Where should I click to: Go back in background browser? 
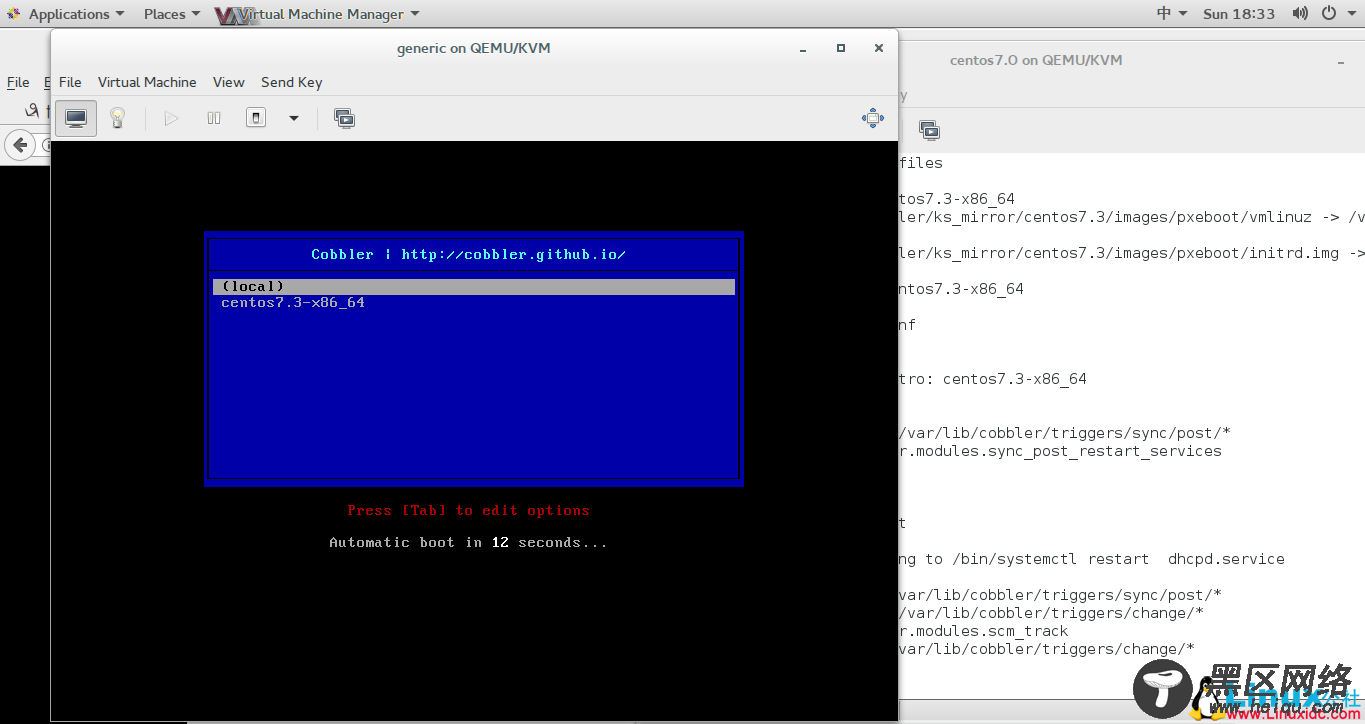tap(19, 145)
